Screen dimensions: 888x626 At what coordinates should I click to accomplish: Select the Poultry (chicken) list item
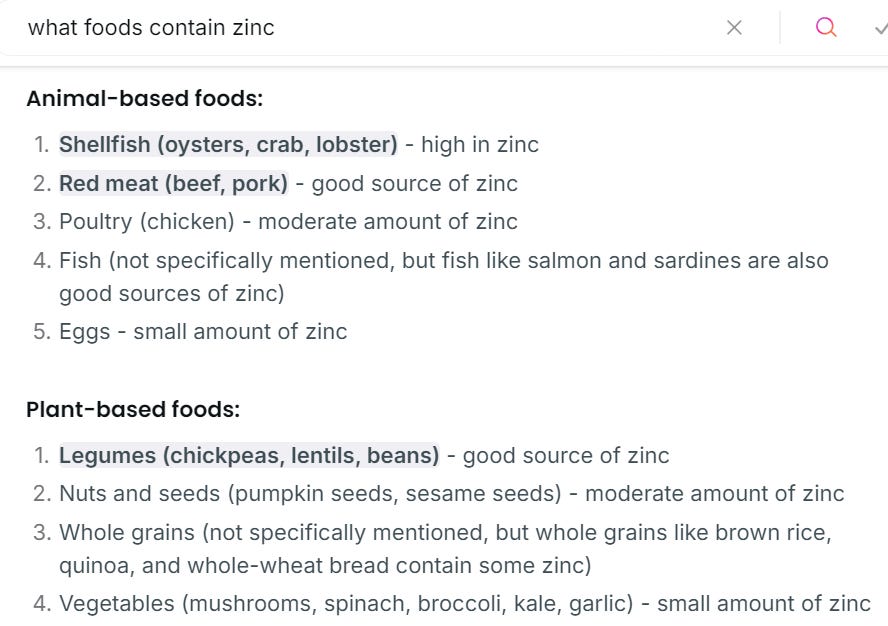point(148,222)
